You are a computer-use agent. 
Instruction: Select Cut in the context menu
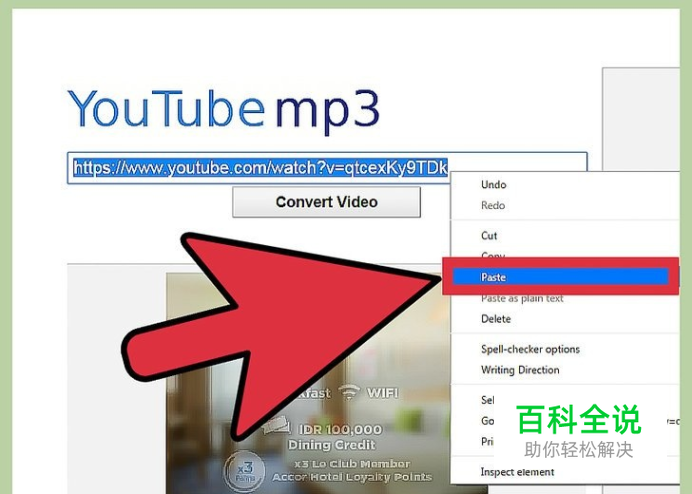tap(489, 236)
